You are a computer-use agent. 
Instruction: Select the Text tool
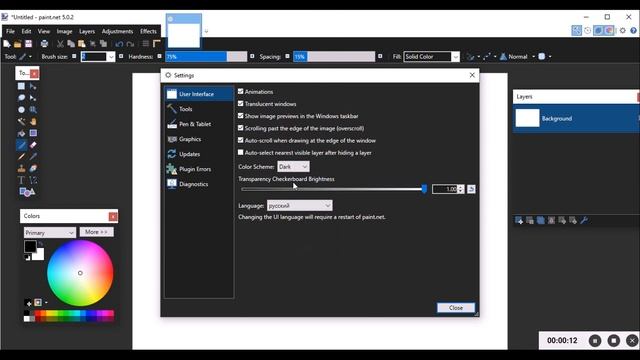tap(21, 180)
